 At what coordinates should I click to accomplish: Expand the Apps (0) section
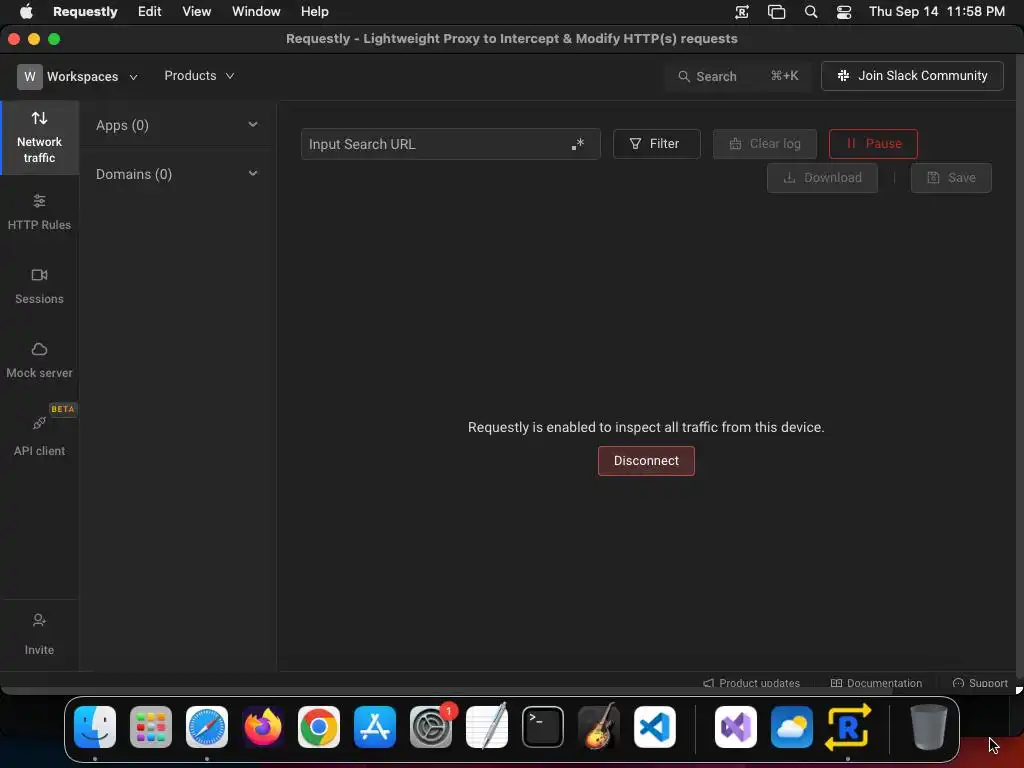[x=177, y=125]
